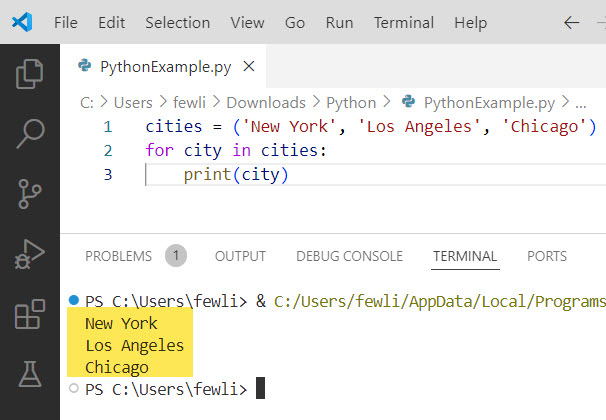Open the Explorer view in activity bar

tap(29, 73)
